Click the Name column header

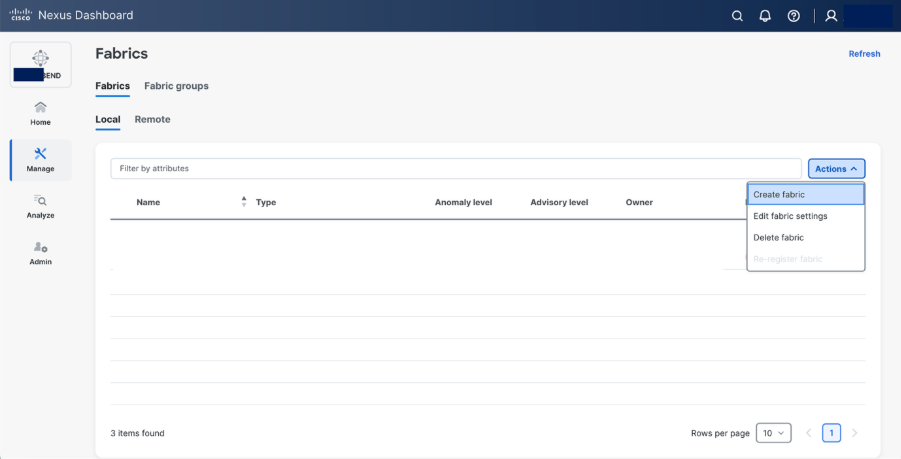click(148, 202)
